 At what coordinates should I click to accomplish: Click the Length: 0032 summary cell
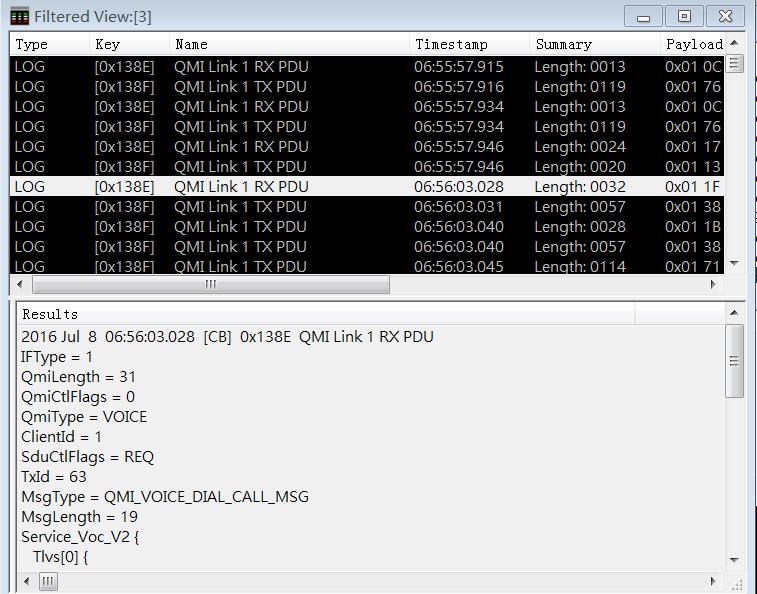[580, 187]
